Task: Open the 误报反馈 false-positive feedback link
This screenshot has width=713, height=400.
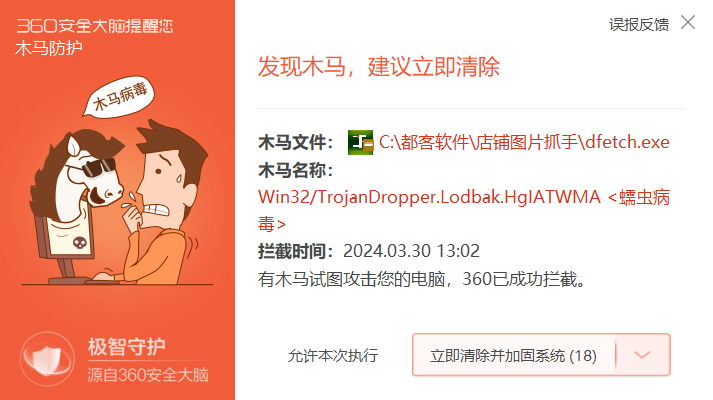Action: coord(639,25)
